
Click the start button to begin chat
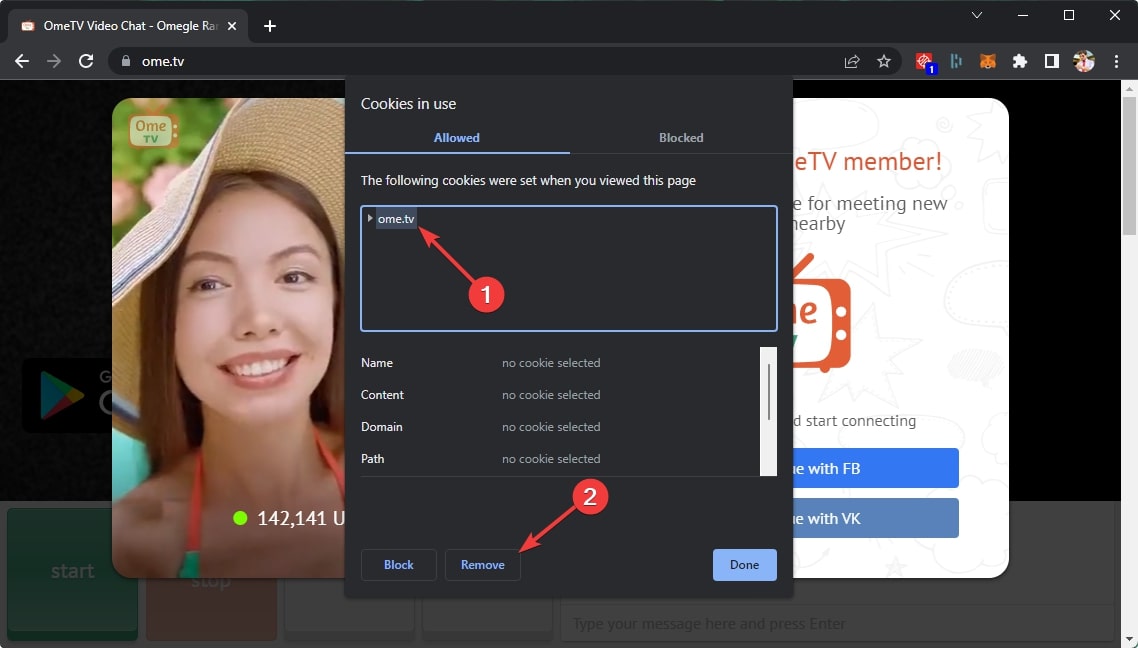(71, 571)
